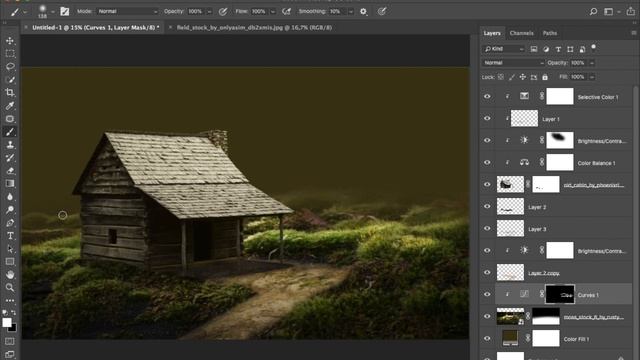Open the Flow slider arrow
640x360 pixels.
point(273,11)
